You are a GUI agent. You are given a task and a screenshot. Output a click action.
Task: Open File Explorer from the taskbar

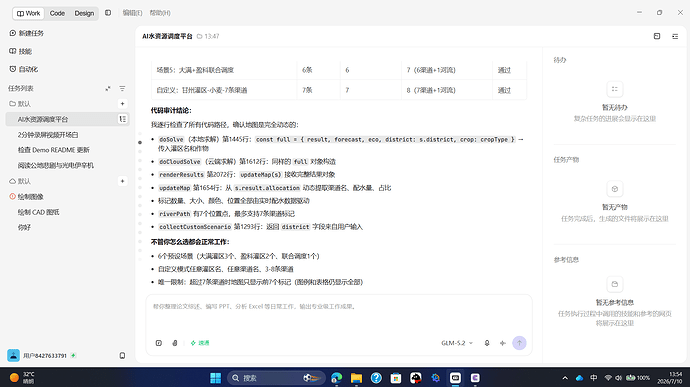[x=356, y=378]
